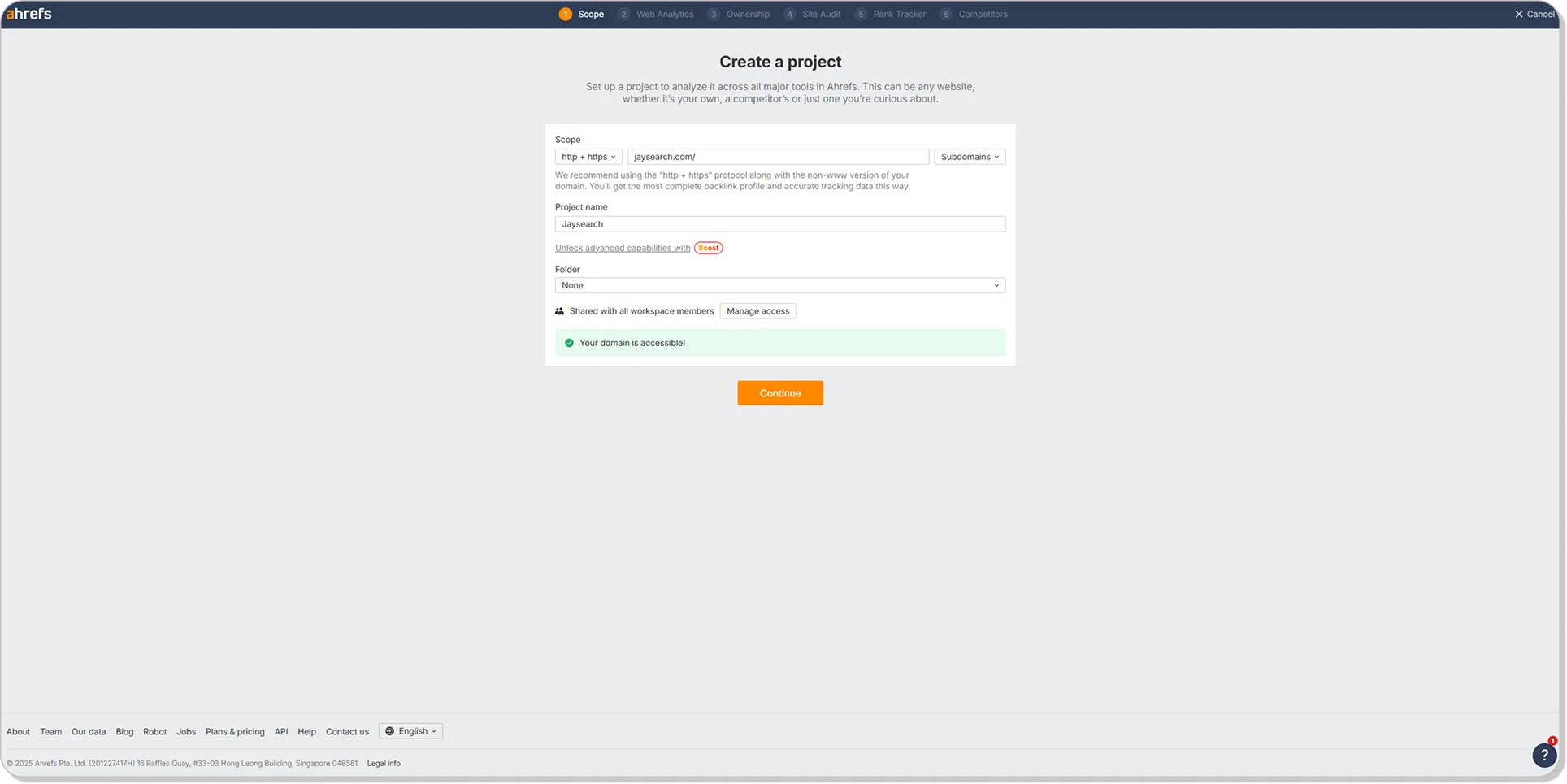This screenshot has width=1567, height=784.
Task: Open the Legal info link
Action: [x=384, y=764]
